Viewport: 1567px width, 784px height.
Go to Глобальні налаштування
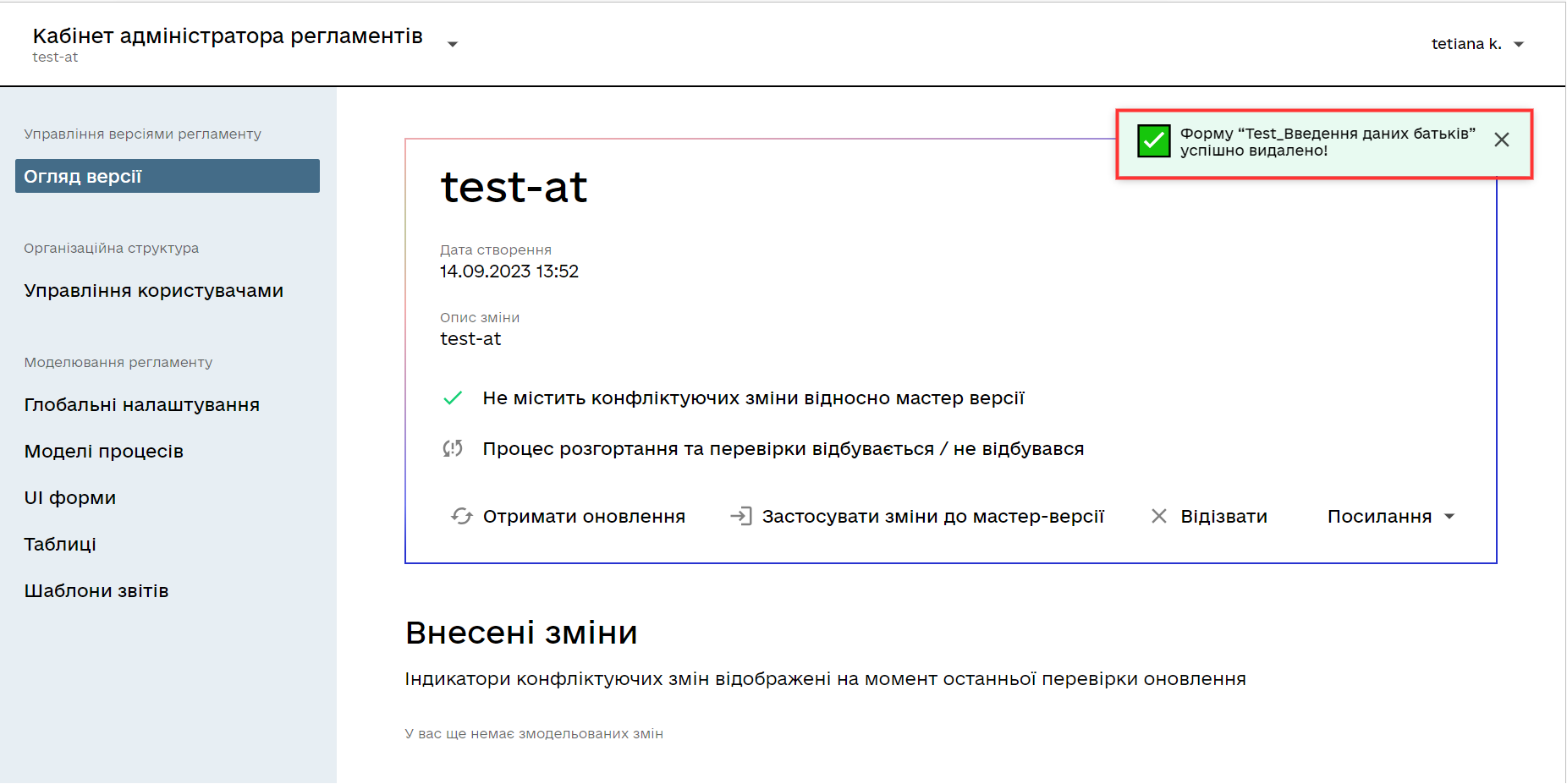(142, 405)
